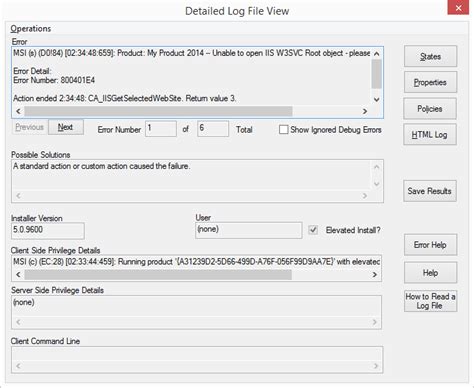Open the Properties button
Image resolution: width=474 pixels, height=388 pixels.
coord(430,82)
